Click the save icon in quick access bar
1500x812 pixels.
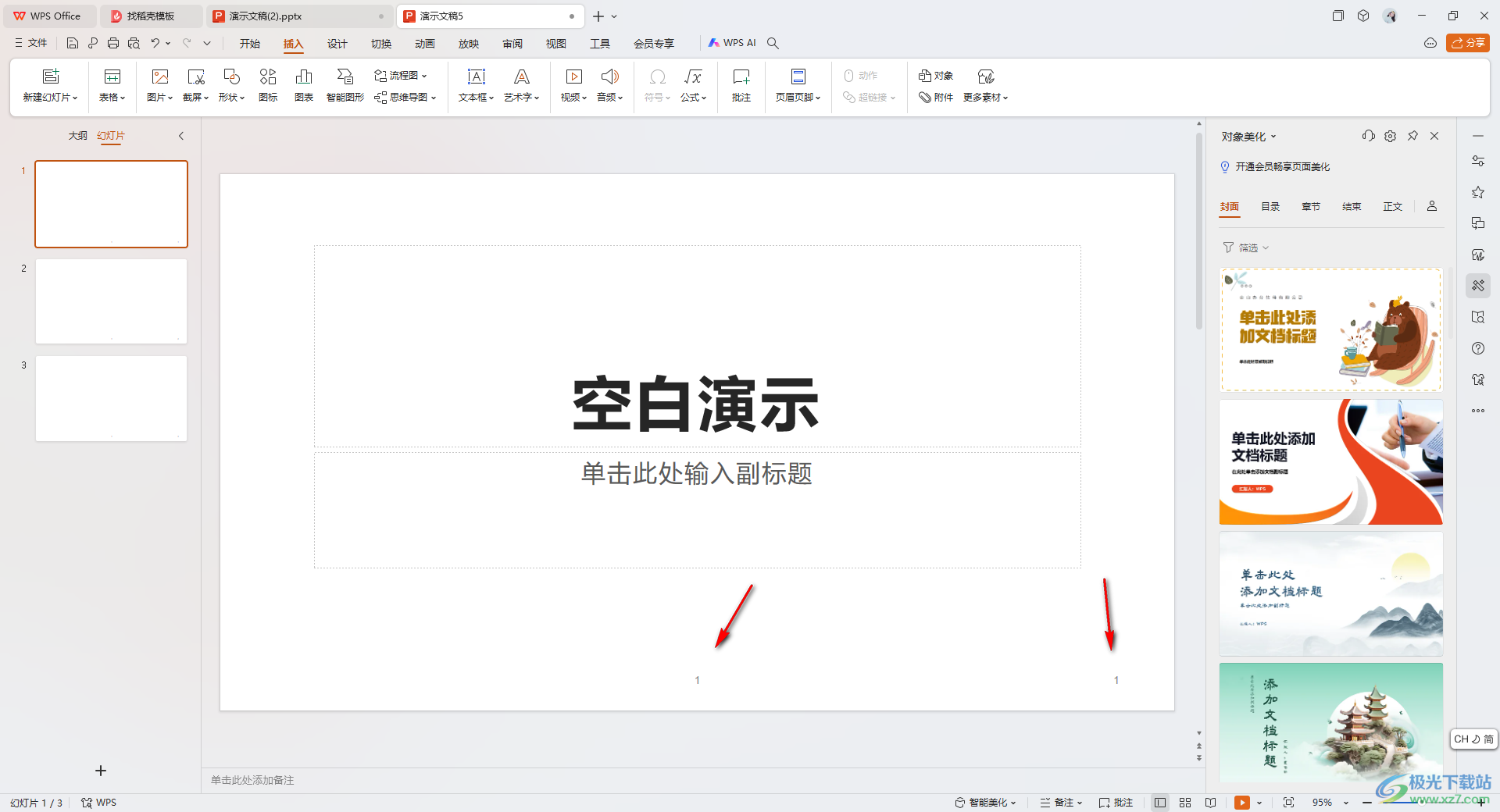pos(73,43)
